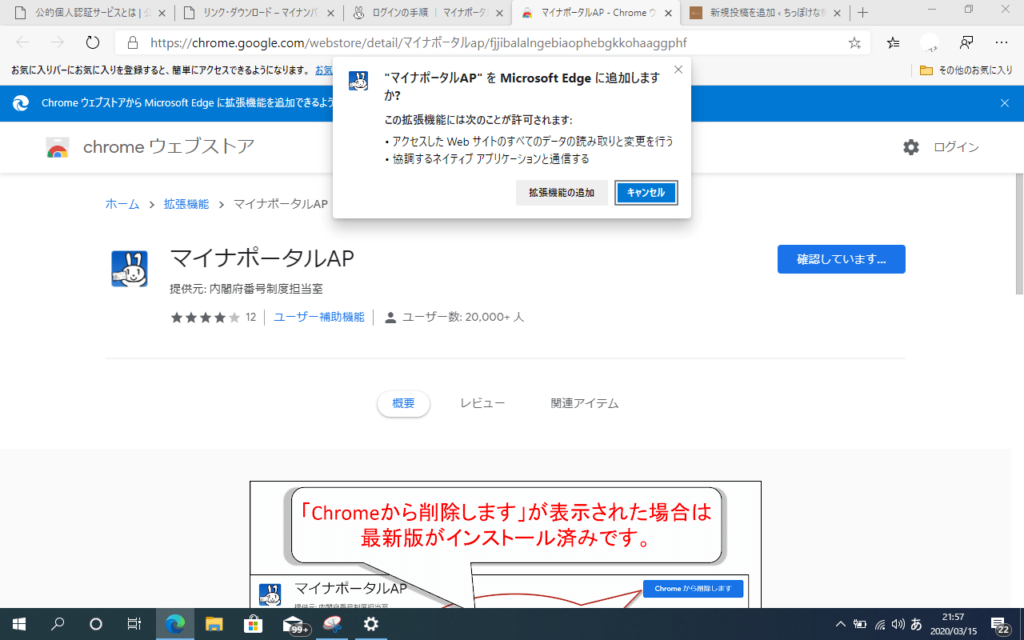Screen dimensions: 1024x640
Task: Click the padlock site info icon
Action: [133, 43]
